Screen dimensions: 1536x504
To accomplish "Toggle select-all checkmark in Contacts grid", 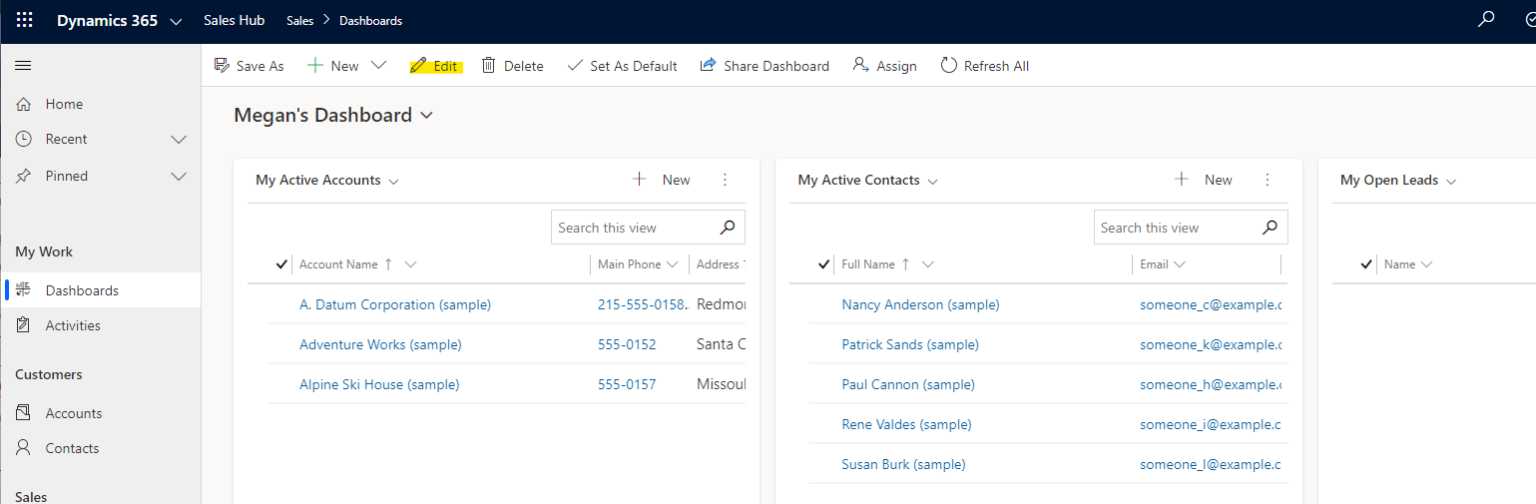I will (x=824, y=265).
